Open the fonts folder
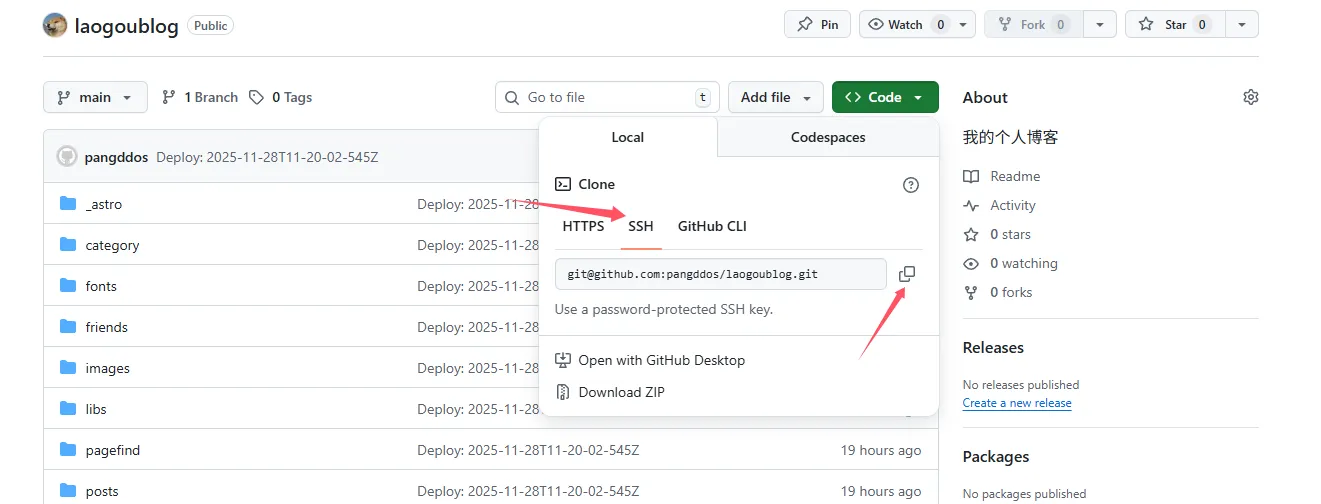 click(x=101, y=286)
